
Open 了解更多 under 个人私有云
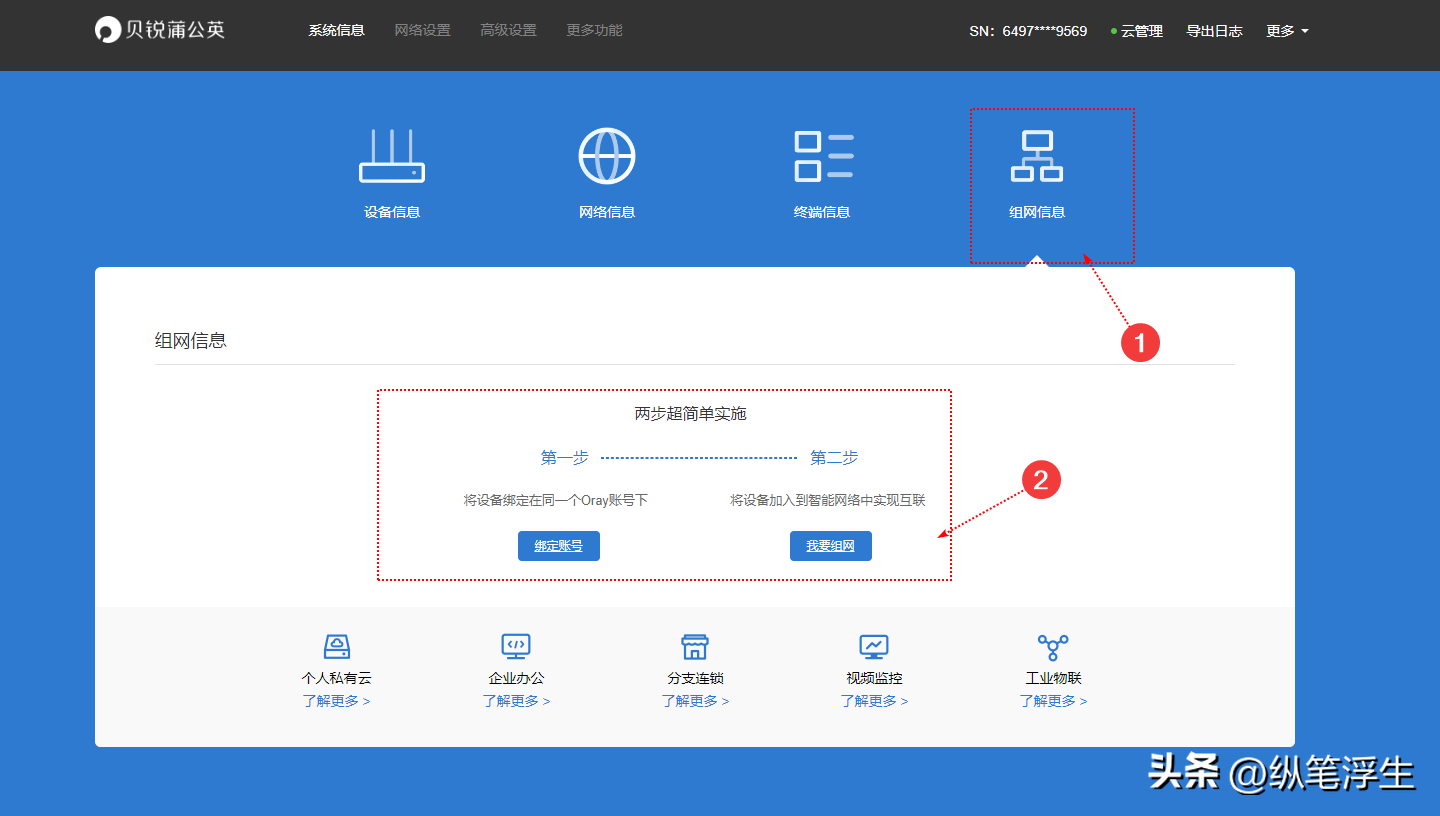point(337,701)
